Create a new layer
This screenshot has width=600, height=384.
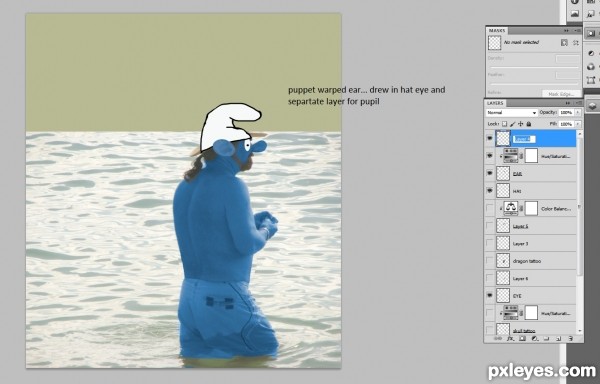point(559,338)
